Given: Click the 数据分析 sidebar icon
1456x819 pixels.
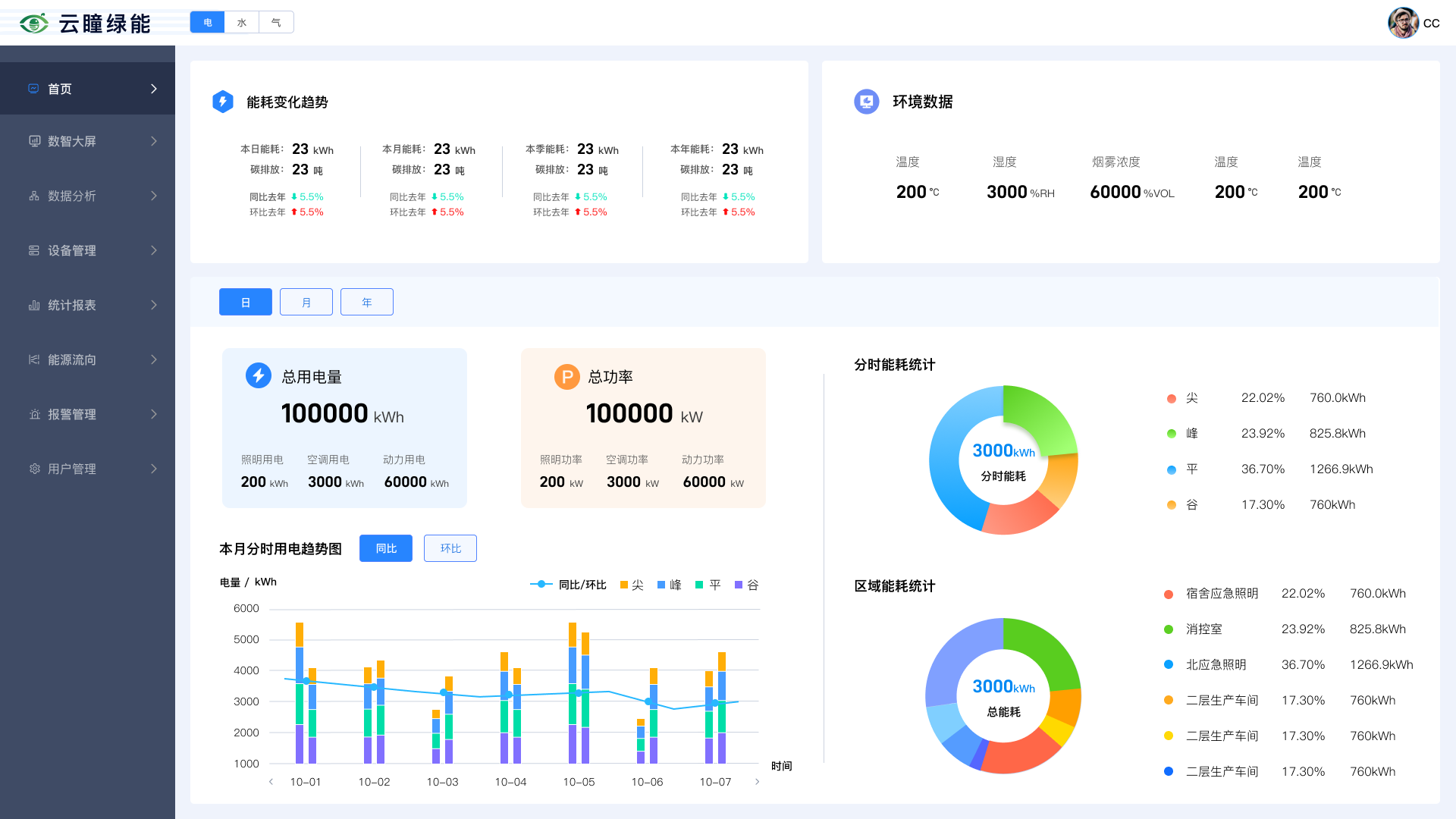Looking at the screenshot, I should pyautogui.click(x=34, y=196).
